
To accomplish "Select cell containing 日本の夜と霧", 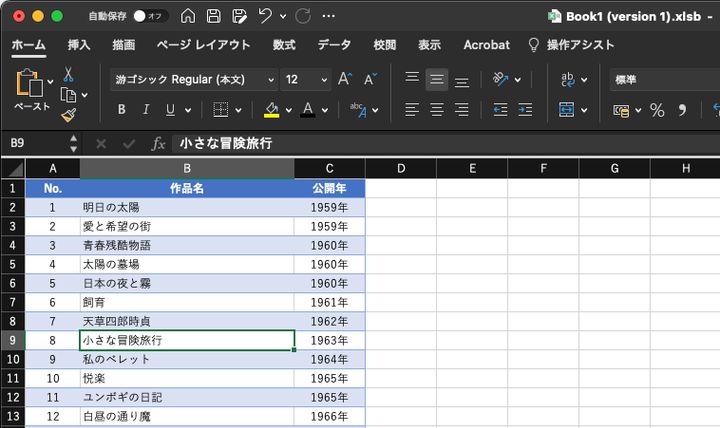I will click(x=187, y=283).
